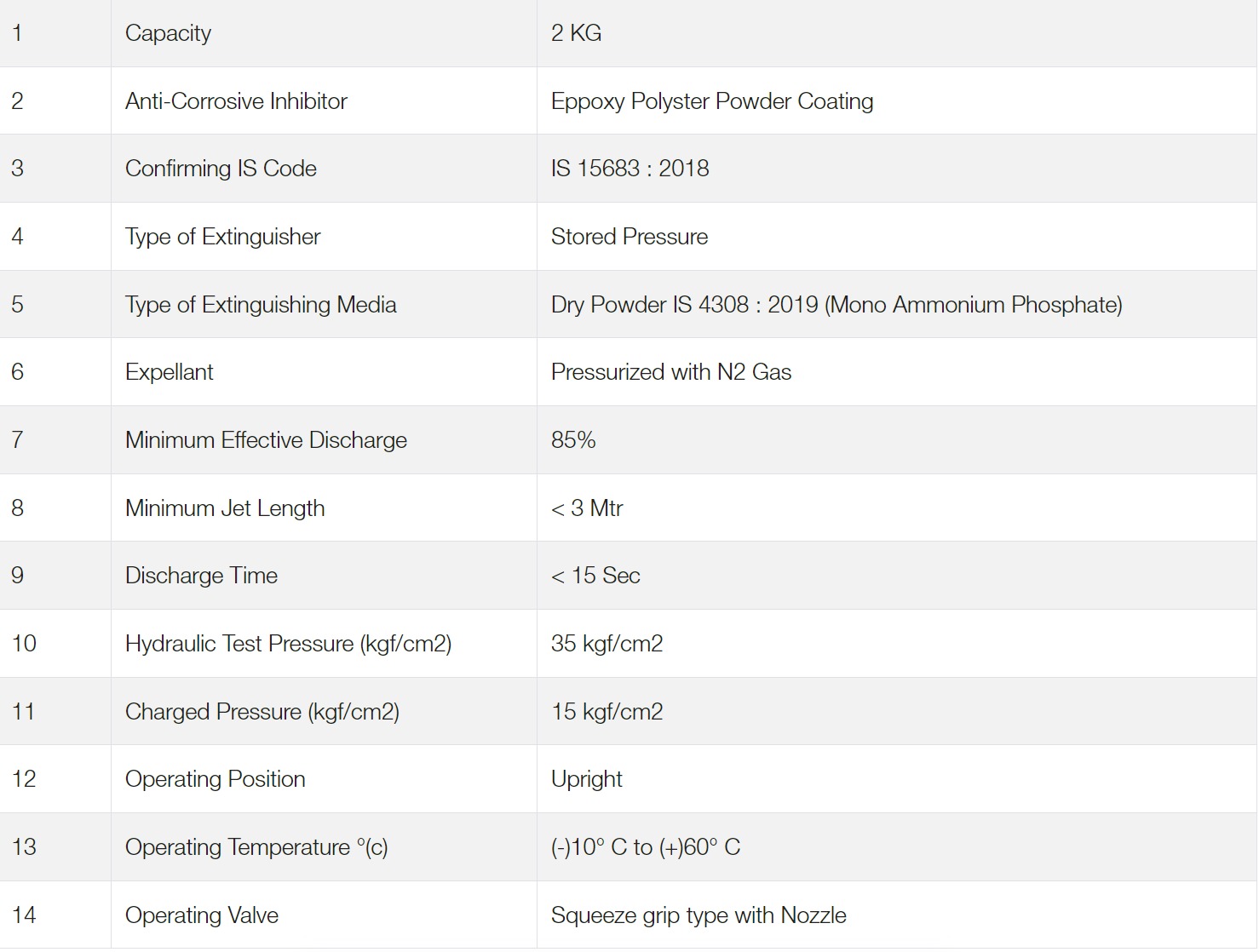Viewport: 1259px width, 952px height.
Task: Click Type of Extinguishing Media label
Action: [x=261, y=305]
